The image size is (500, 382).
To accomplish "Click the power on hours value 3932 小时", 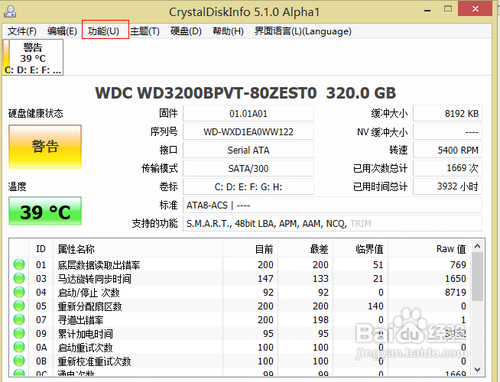I will point(448,187).
